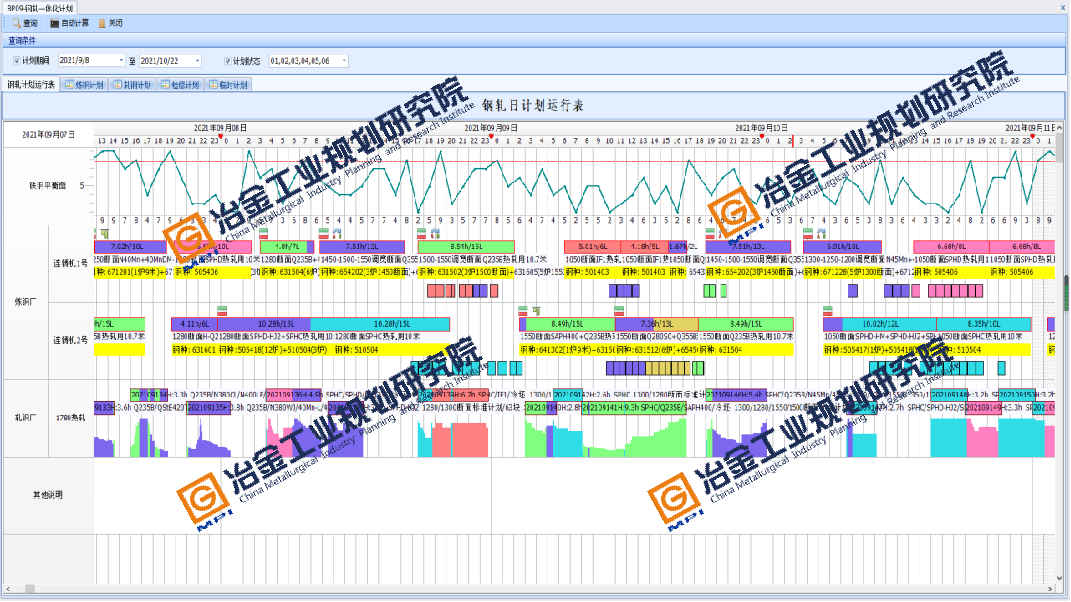The height and width of the screenshot is (602, 1071).
Task: Close the document with top-right X
Action: [x=1063, y=8]
